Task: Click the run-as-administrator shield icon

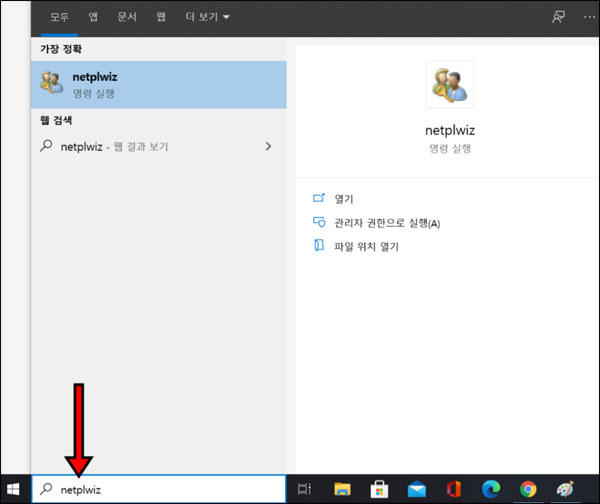Action: tap(319, 222)
